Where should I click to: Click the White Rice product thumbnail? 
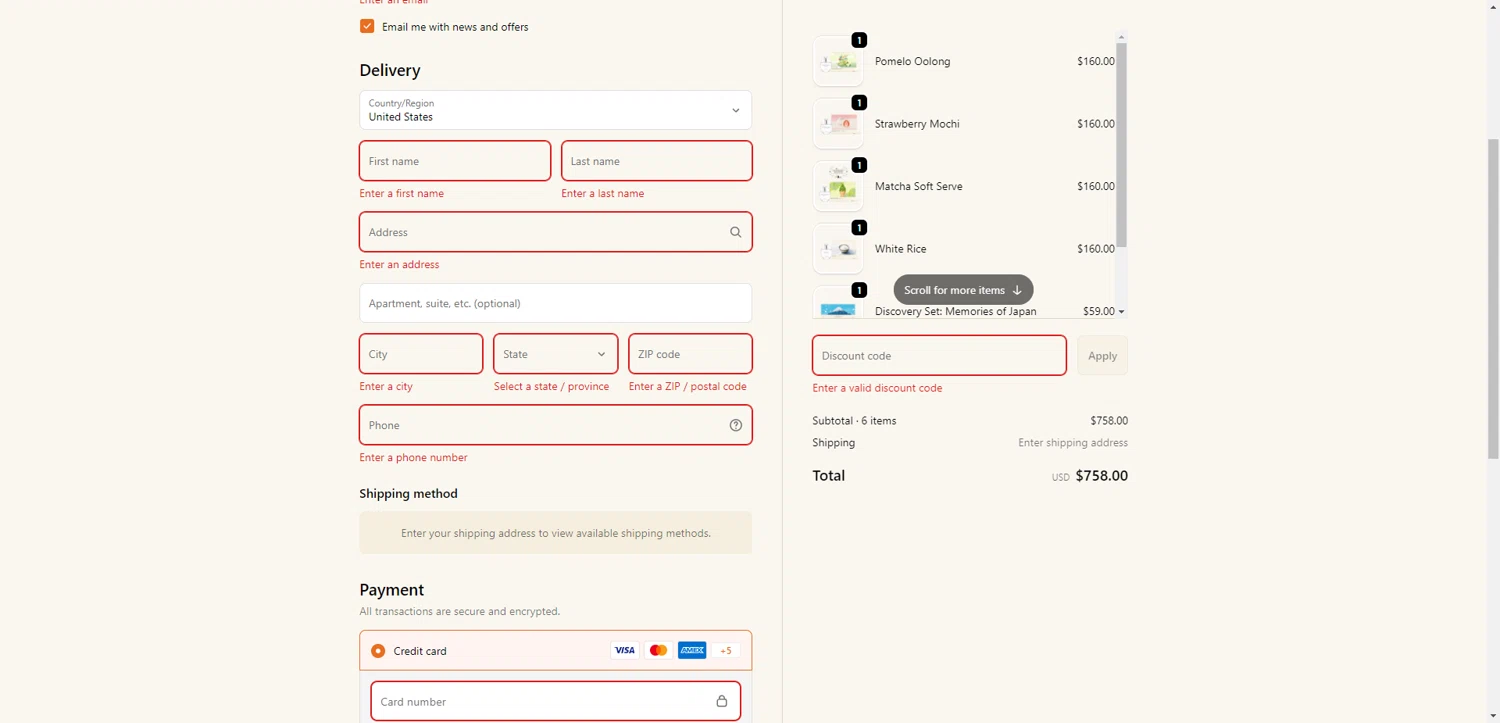pos(838,249)
